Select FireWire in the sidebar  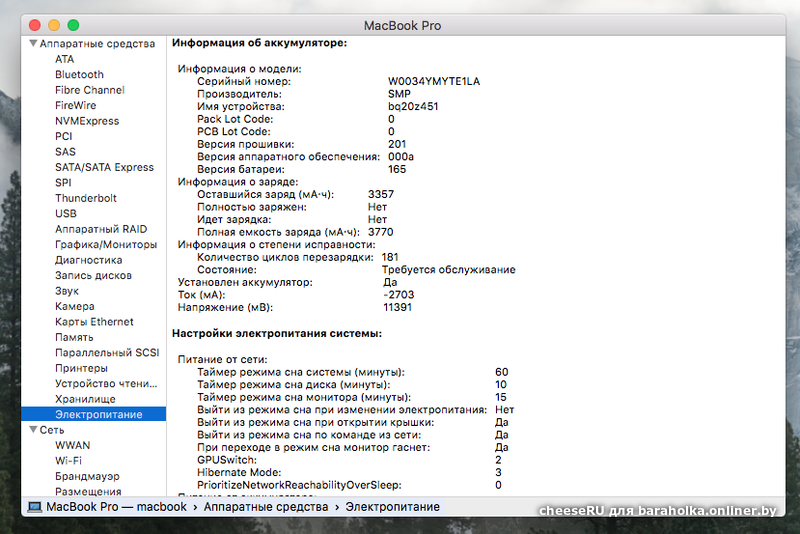(76, 105)
